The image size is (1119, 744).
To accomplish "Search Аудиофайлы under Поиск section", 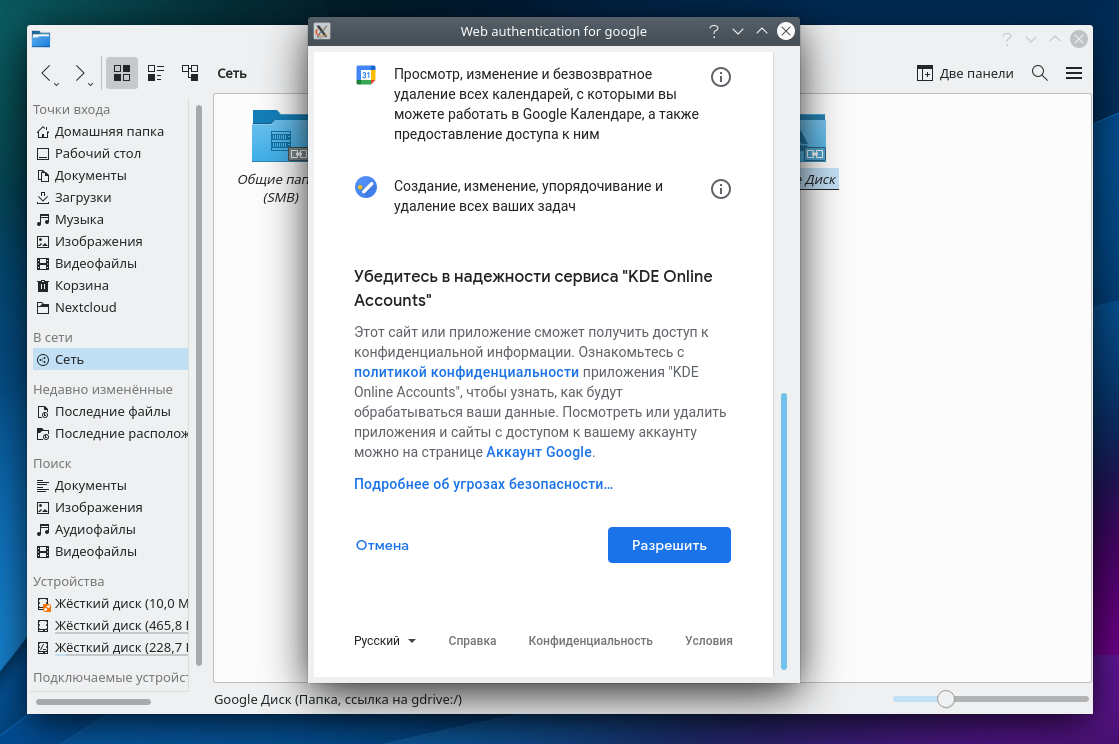I will point(111,530).
